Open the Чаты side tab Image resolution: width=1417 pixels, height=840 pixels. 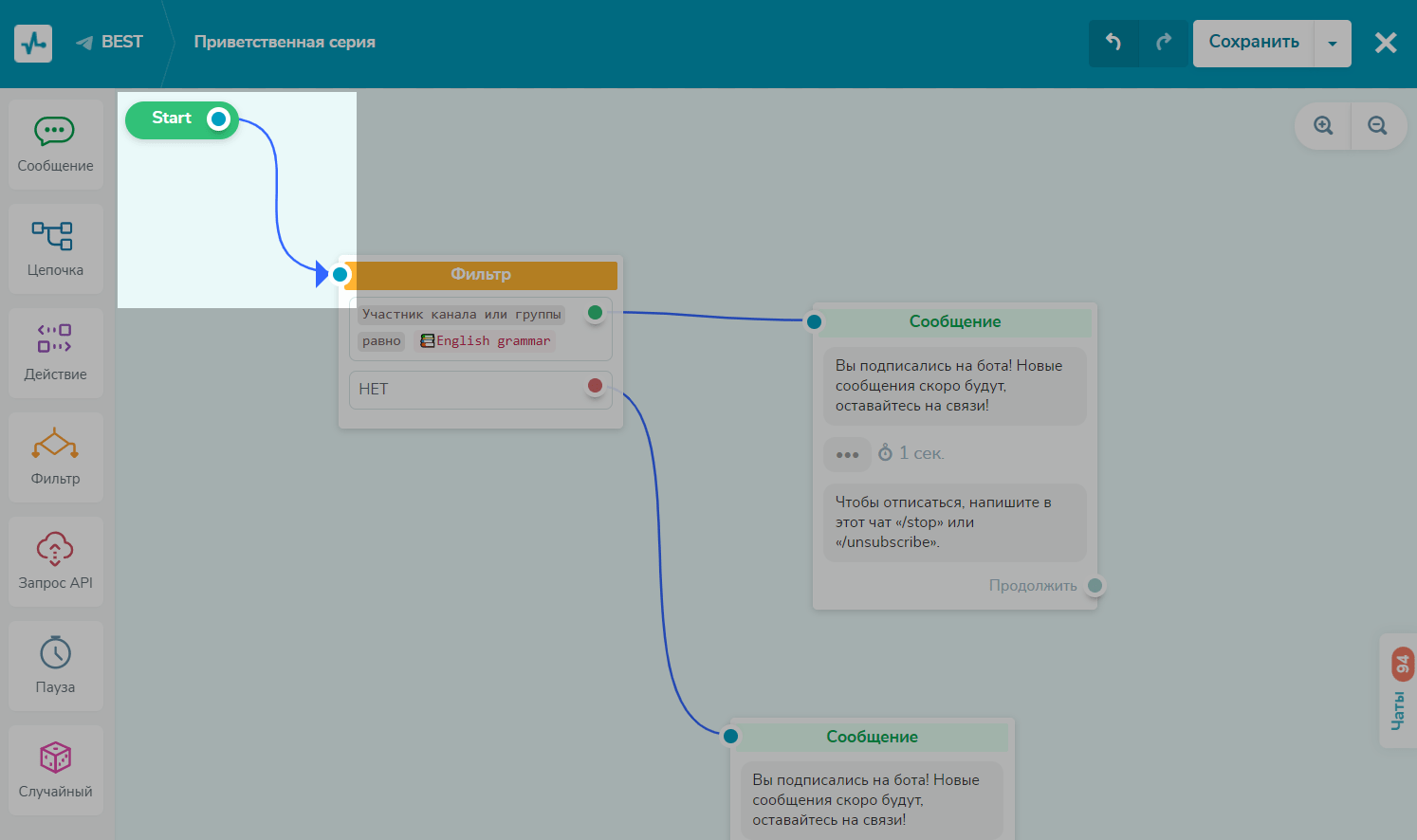click(x=1398, y=691)
